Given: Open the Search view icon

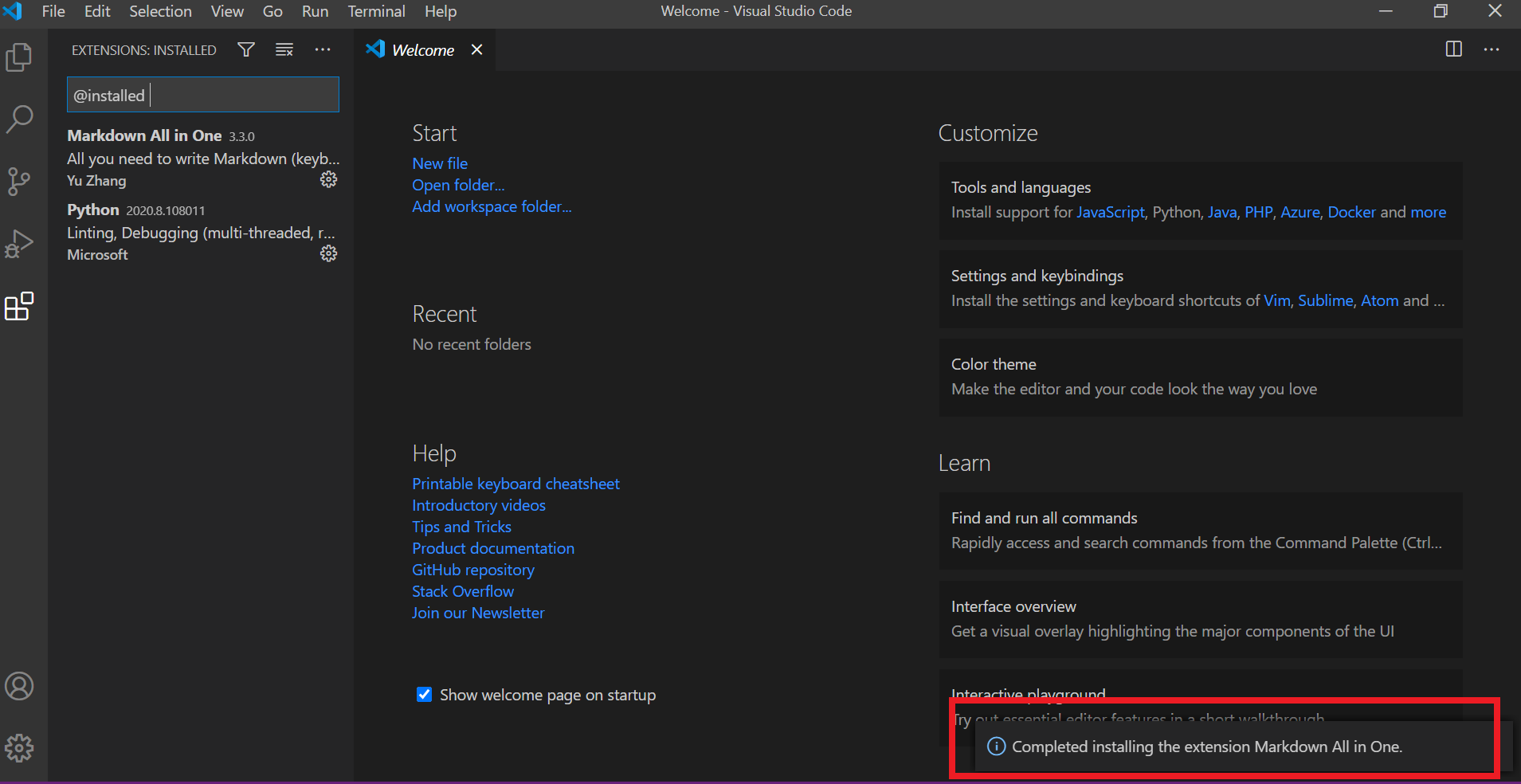Looking at the screenshot, I should pyautogui.click(x=19, y=120).
